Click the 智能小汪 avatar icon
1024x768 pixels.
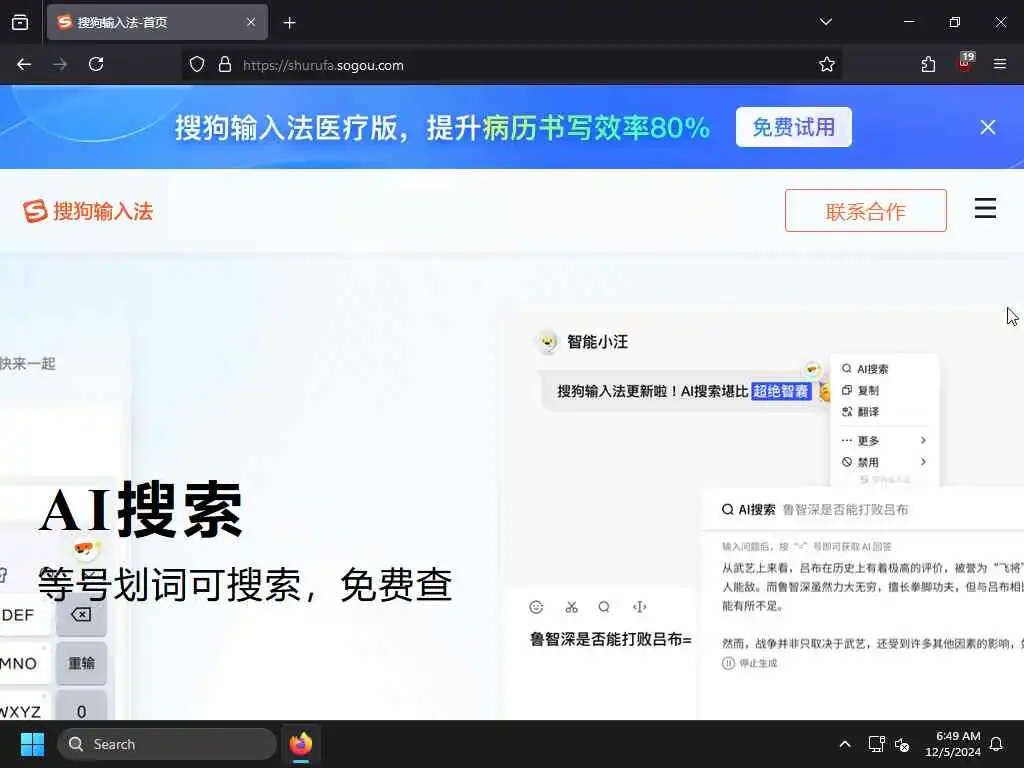click(547, 342)
